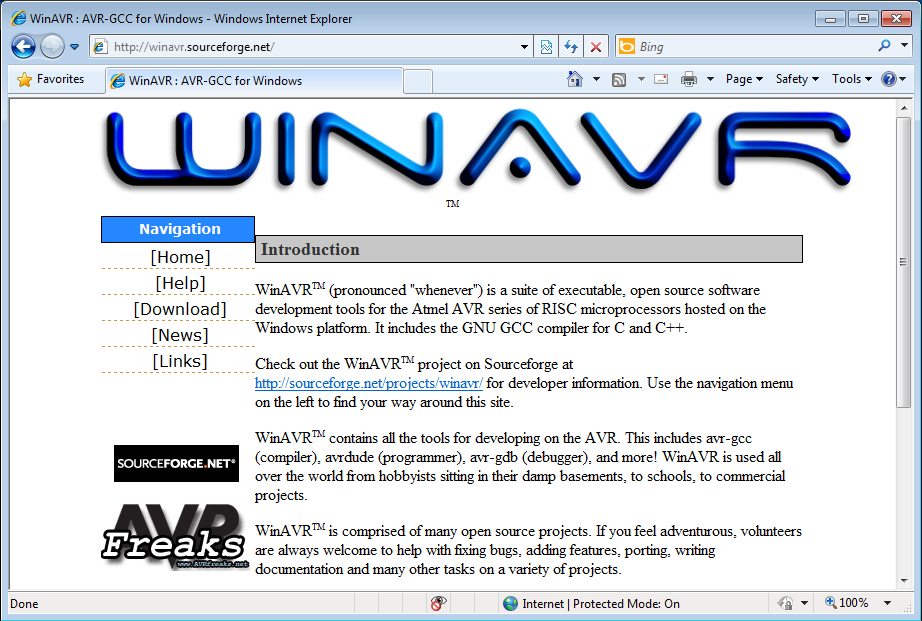
Task: Select the WinAVR : AVR-GCC for Windows tab
Action: (x=254, y=81)
